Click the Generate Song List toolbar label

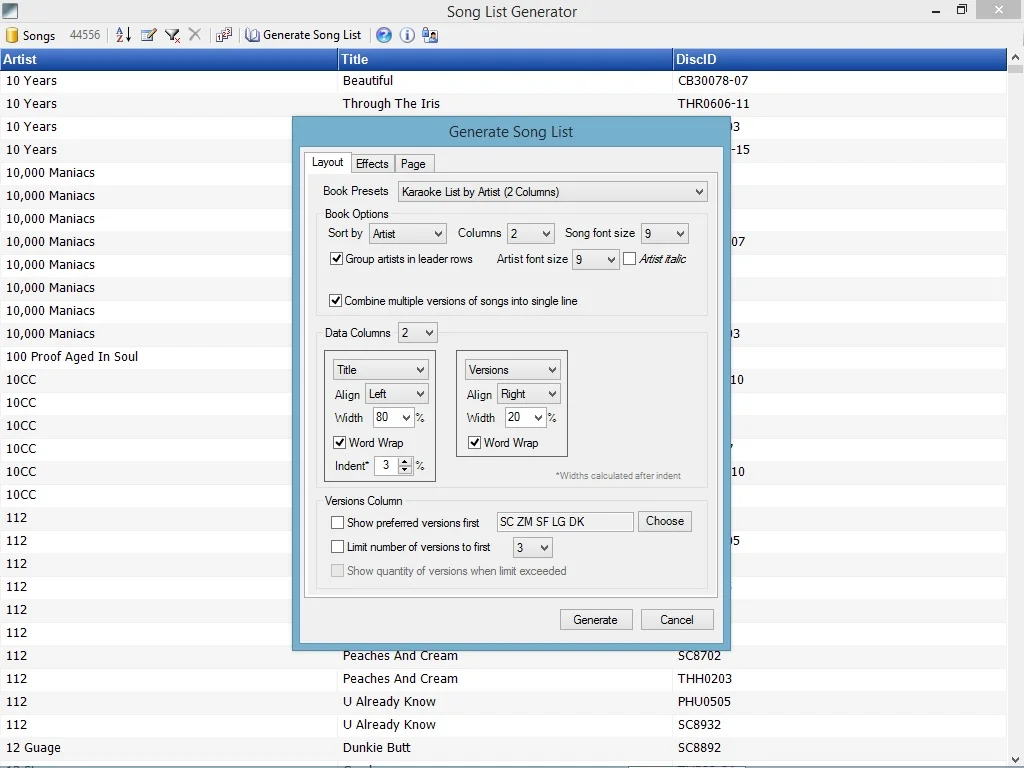(x=312, y=35)
